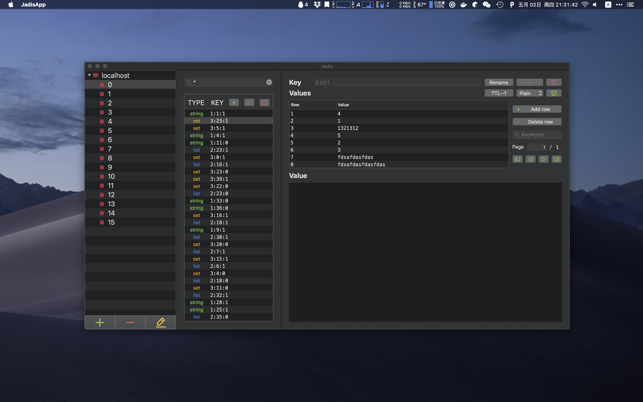The image size is (643, 402).
Task: Open the Wi-Fi menu in the menu bar
Action: pos(585,5)
